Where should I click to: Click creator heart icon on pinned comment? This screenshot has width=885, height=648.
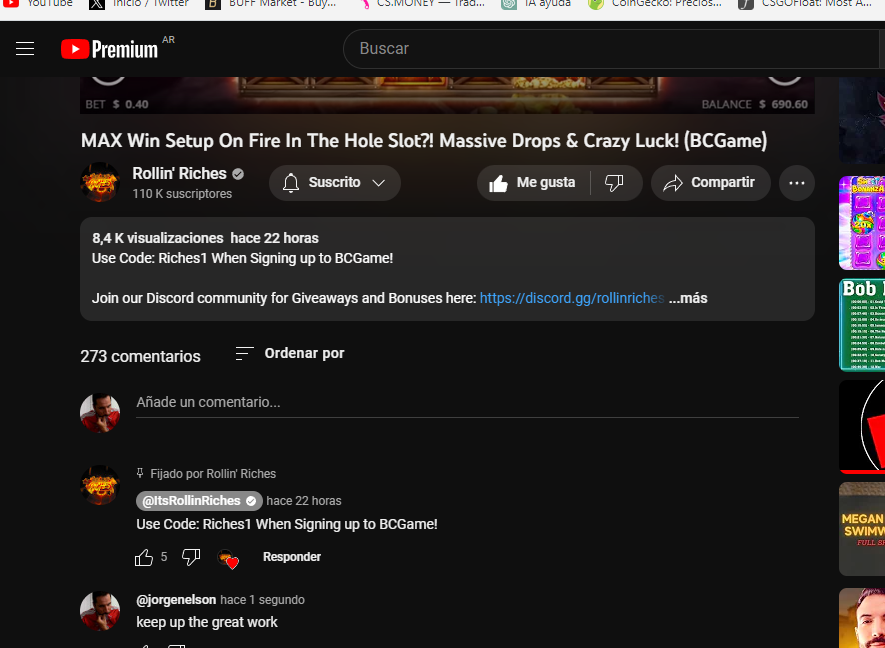[228, 559]
